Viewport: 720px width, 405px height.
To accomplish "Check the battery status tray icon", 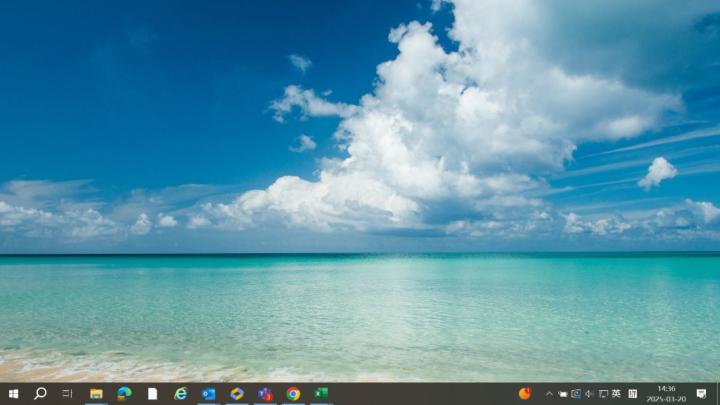I will (562, 394).
